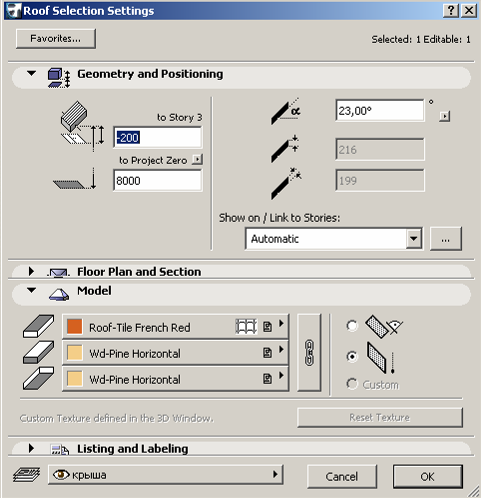The image size is (481, 498).
Task: Click the Listing and Labeling panel icon
Action: pos(60,450)
